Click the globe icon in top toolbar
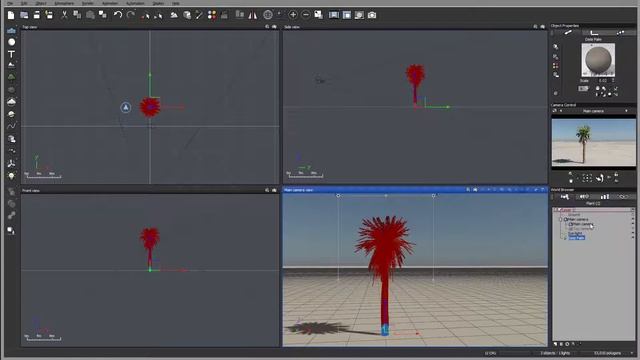Image resolution: width=640 pixels, height=360 pixels. pyautogui.click(x=268, y=15)
